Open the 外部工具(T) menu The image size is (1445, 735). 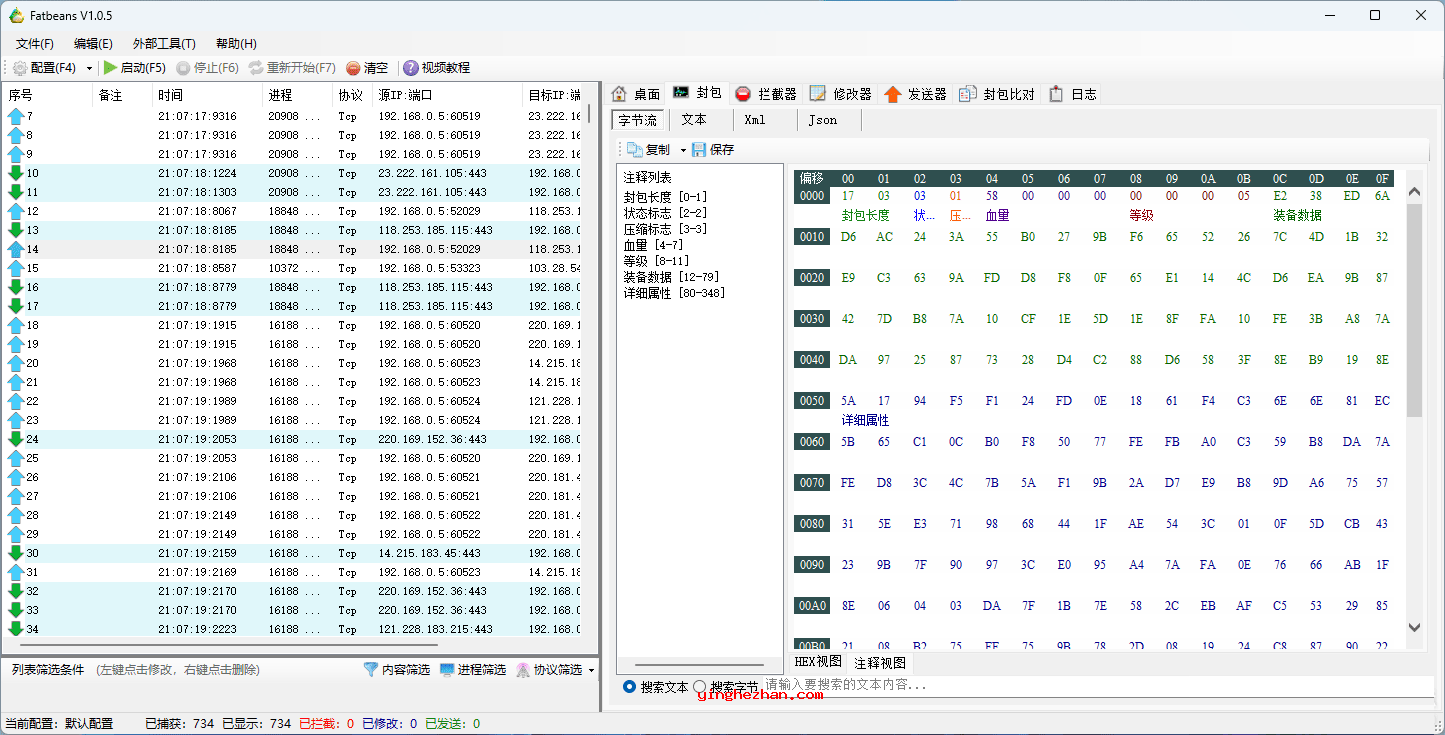(x=164, y=43)
